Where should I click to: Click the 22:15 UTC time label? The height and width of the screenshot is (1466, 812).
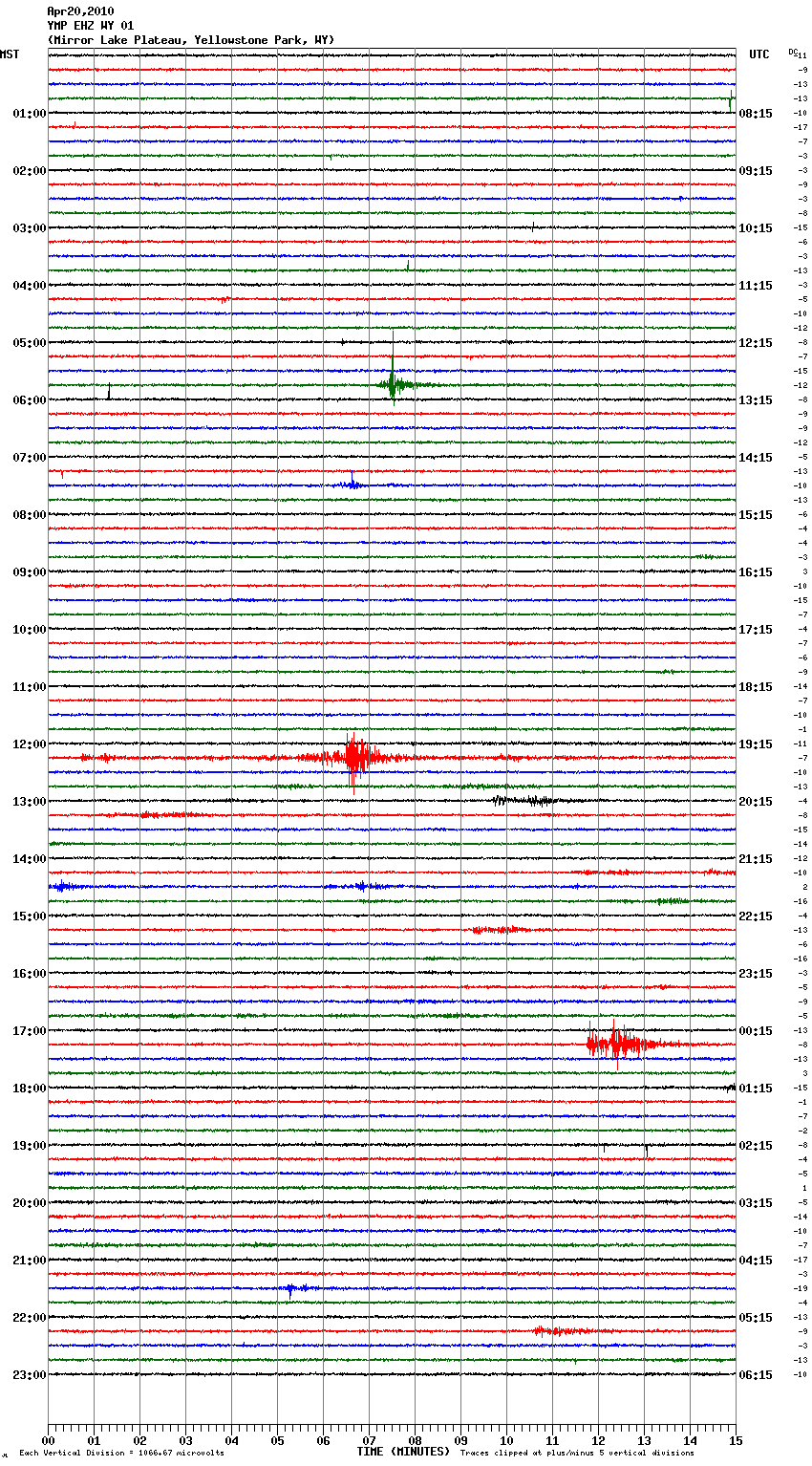[x=756, y=916]
